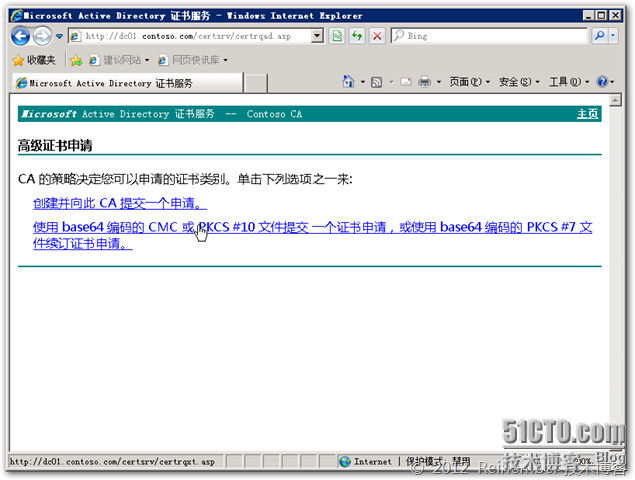This screenshot has width=635, height=480.
Task: Click 创建并向此 CA 提交一个申请 link
Action: point(120,203)
